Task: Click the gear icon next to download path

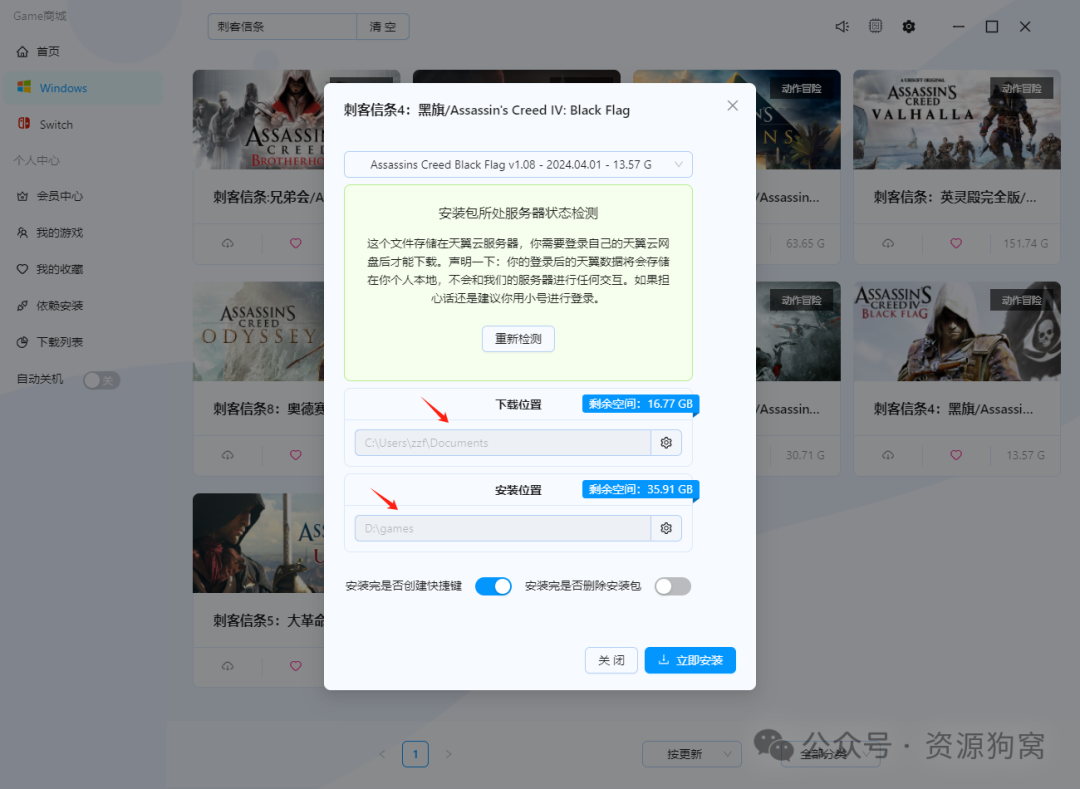Action: pos(666,443)
